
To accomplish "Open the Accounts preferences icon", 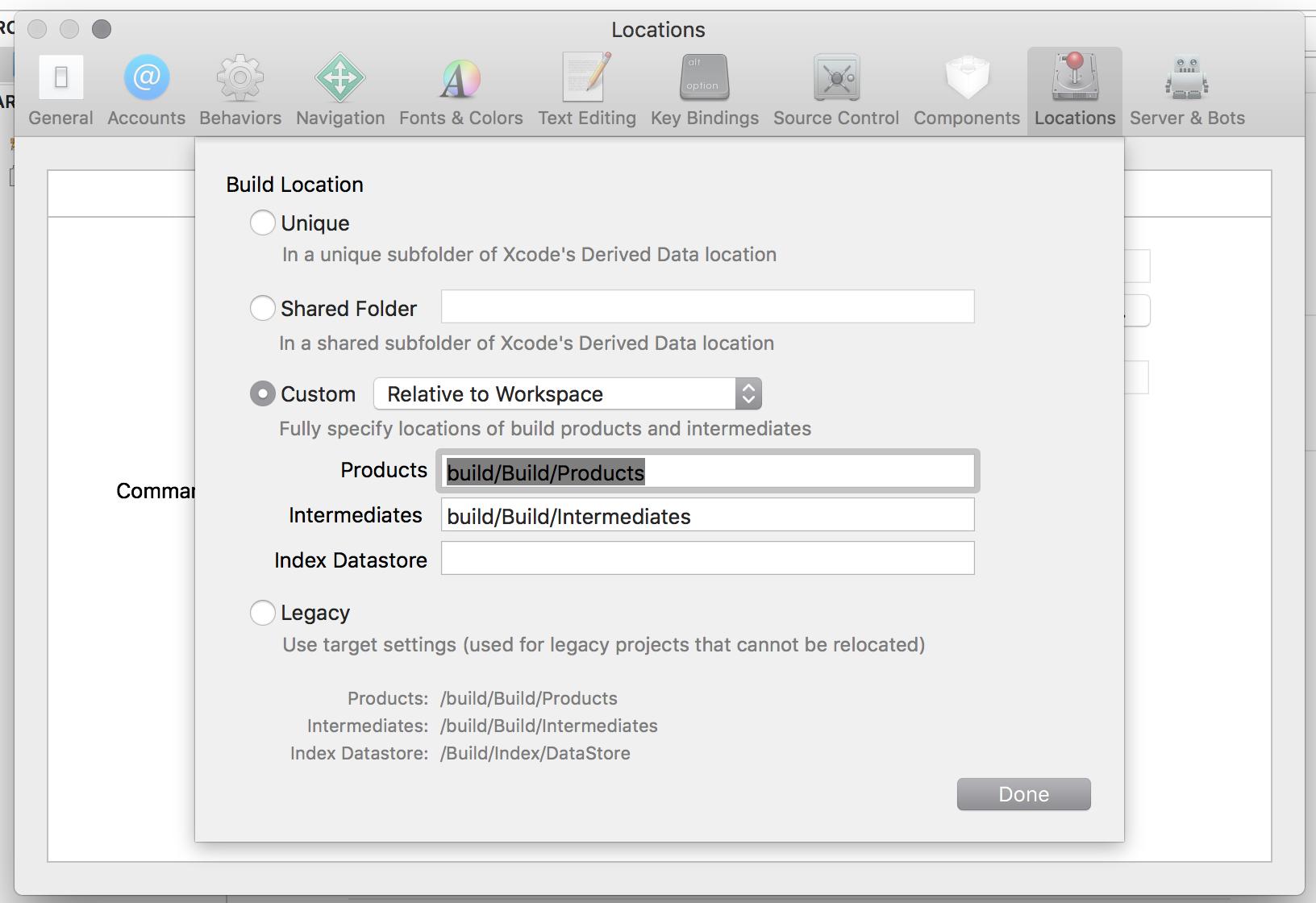I will click(147, 77).
